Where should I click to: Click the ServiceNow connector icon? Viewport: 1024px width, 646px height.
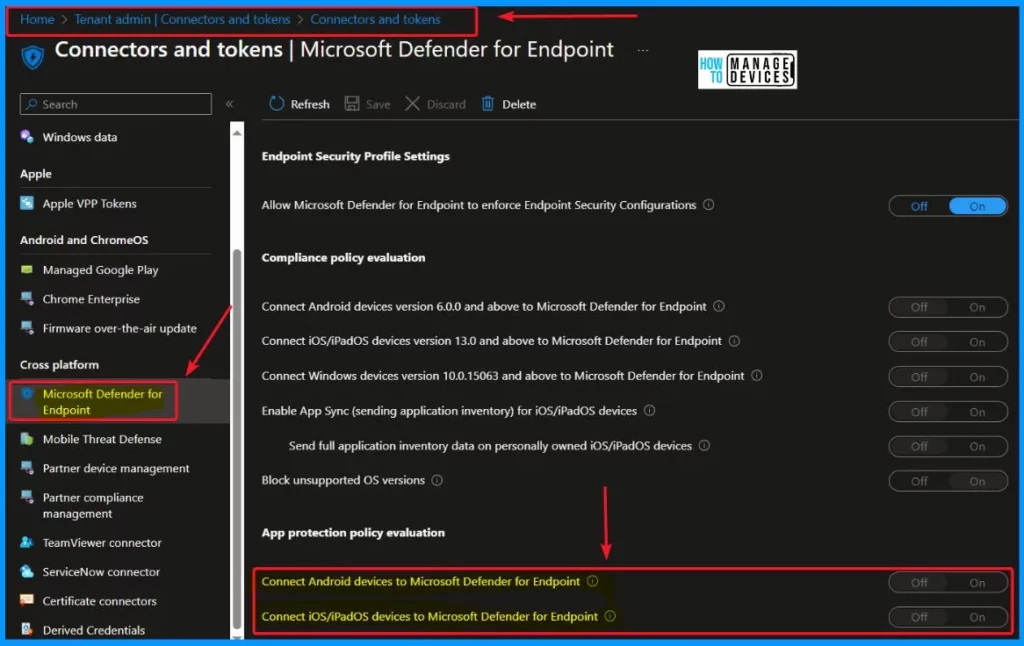pos(27,572)
